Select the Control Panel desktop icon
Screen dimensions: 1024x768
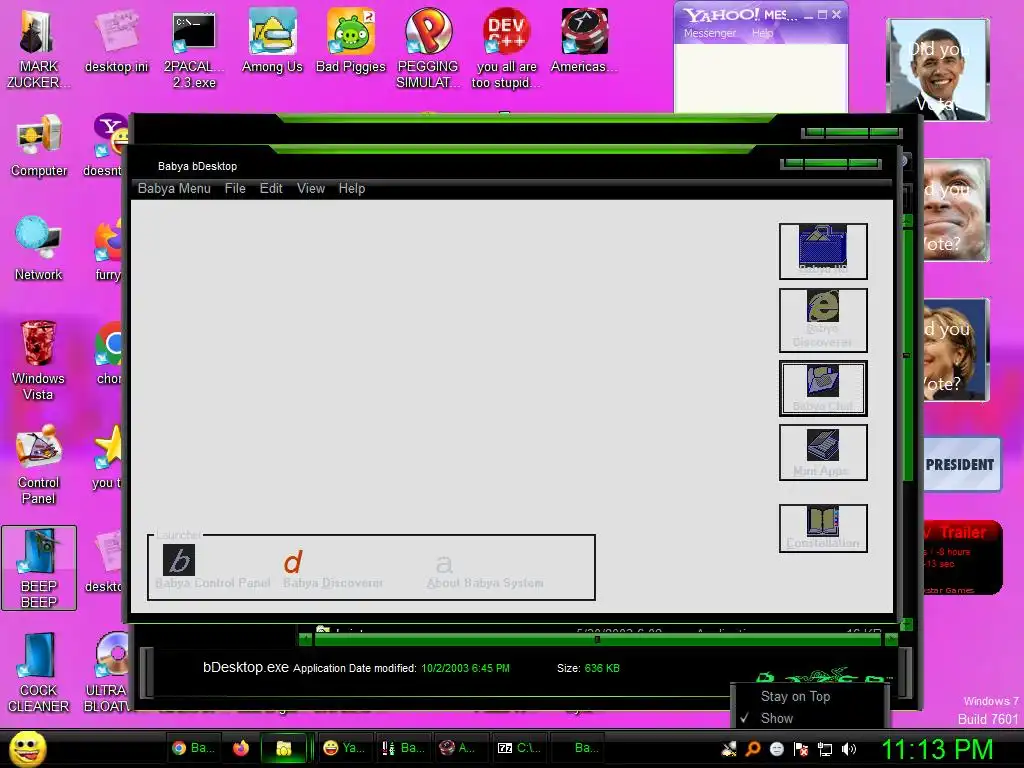(x=39, y=464)
